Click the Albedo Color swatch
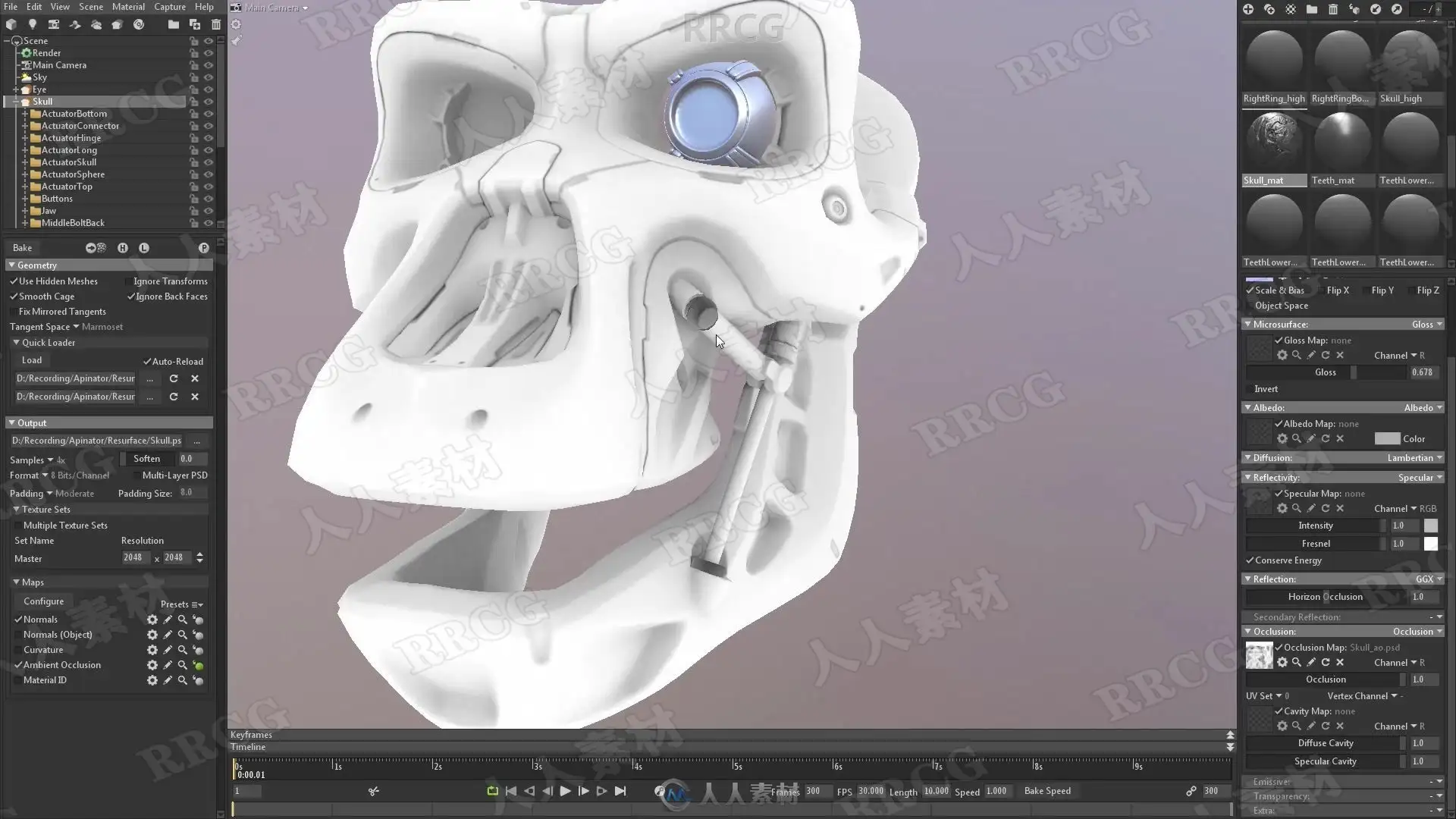 pos(1387,439)
